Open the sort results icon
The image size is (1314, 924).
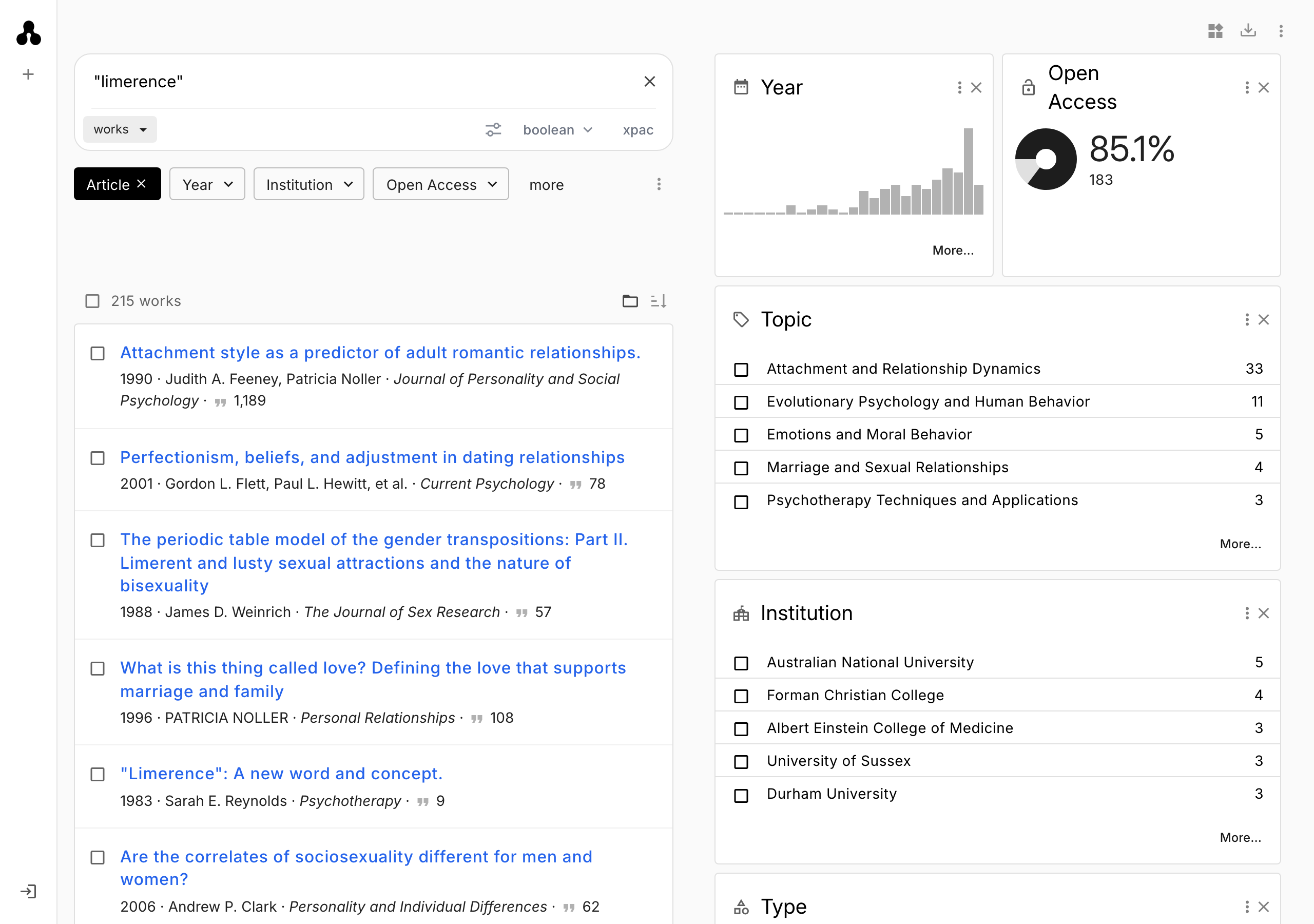[x=659, y=301]
